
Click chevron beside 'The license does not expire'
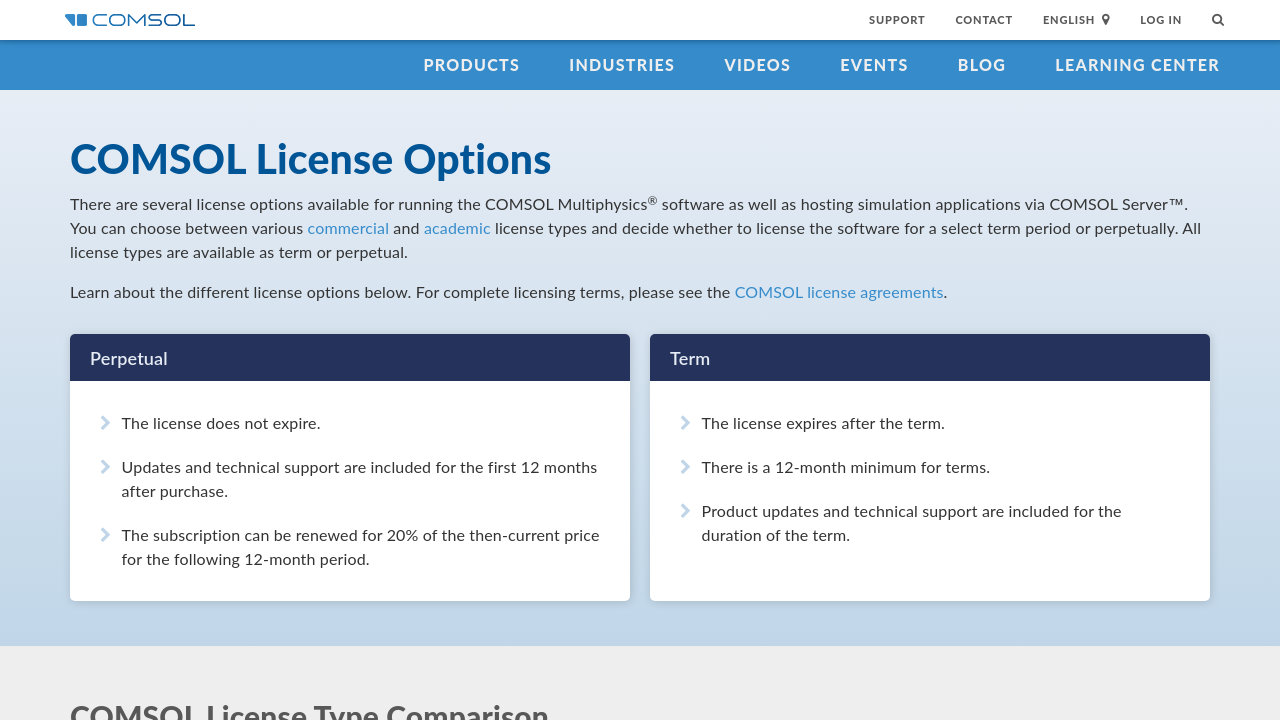pos(105,423)
